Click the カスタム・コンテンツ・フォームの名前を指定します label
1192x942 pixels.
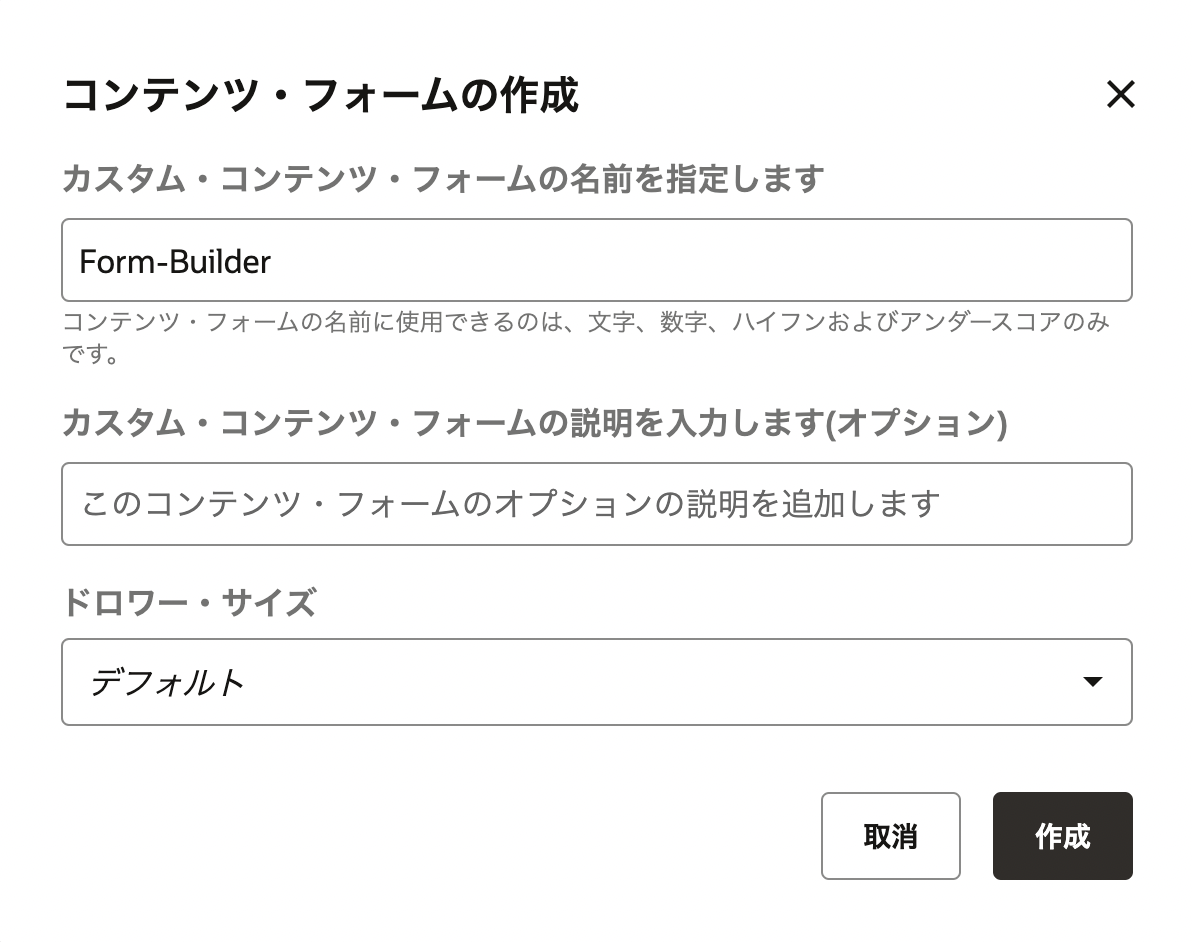tap(442, 180)
